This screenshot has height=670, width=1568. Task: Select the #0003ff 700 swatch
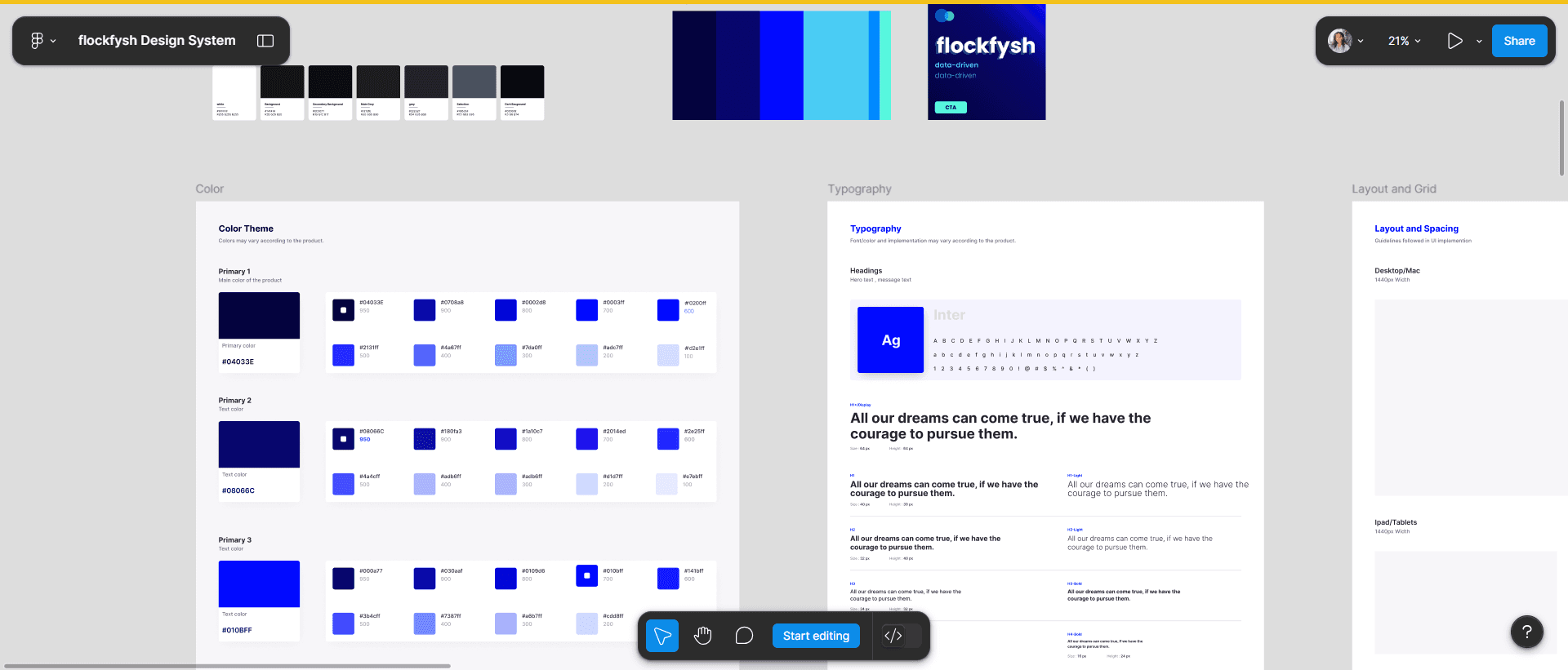586,310
